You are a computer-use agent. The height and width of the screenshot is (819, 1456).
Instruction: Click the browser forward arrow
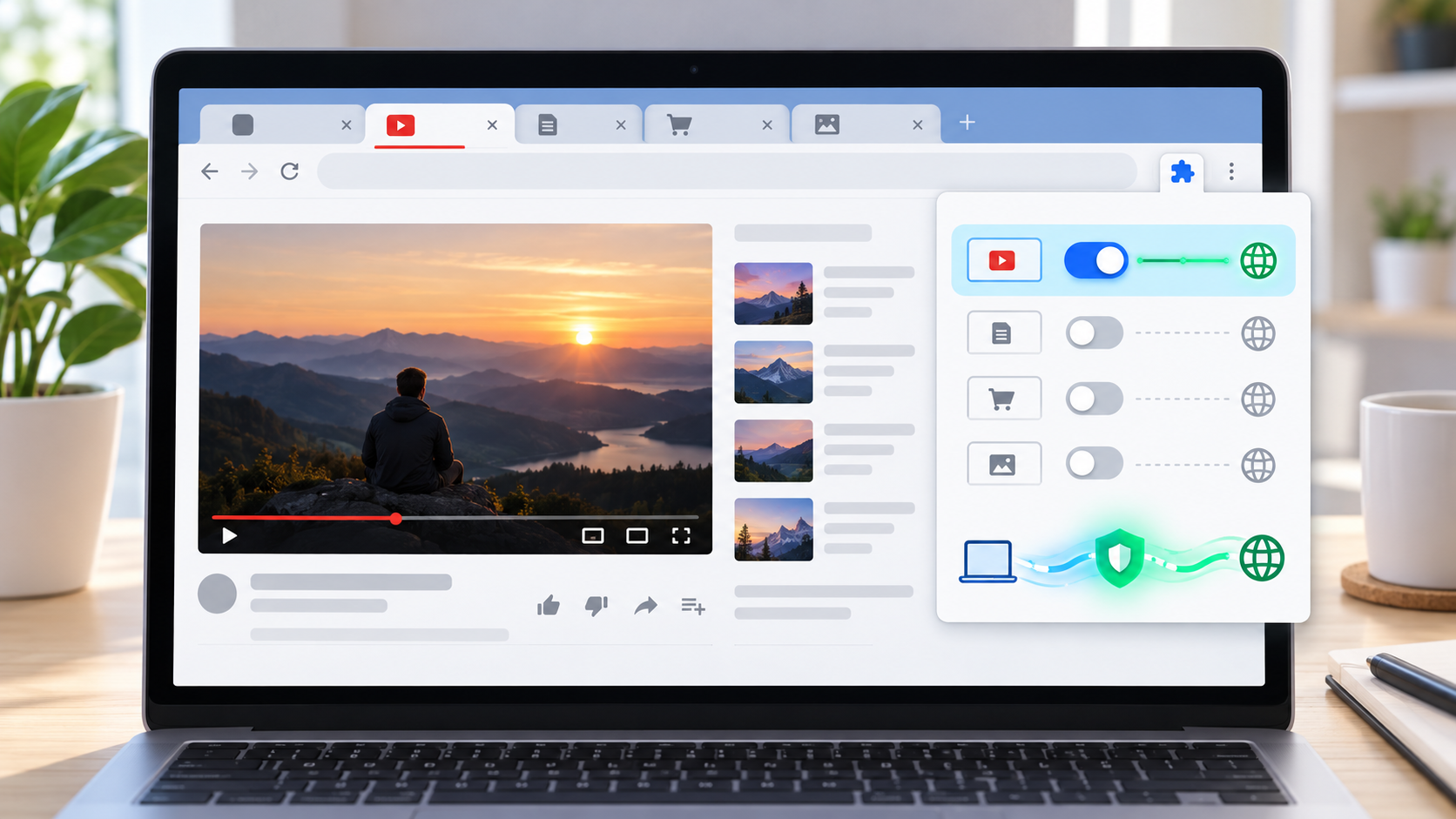point(250,171)
